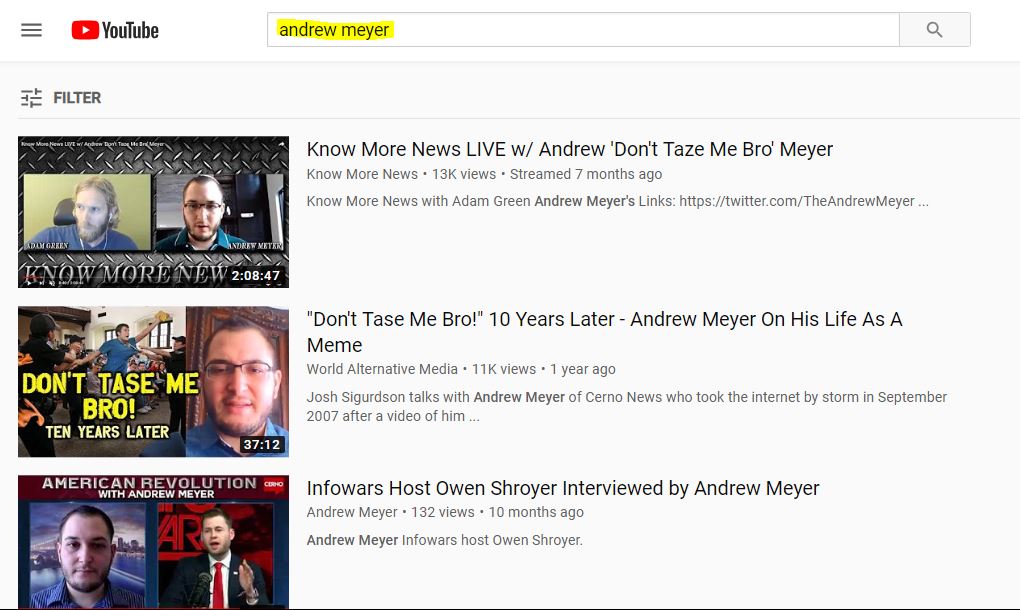Focus the search box containing andrew meyer

point(584,29)
